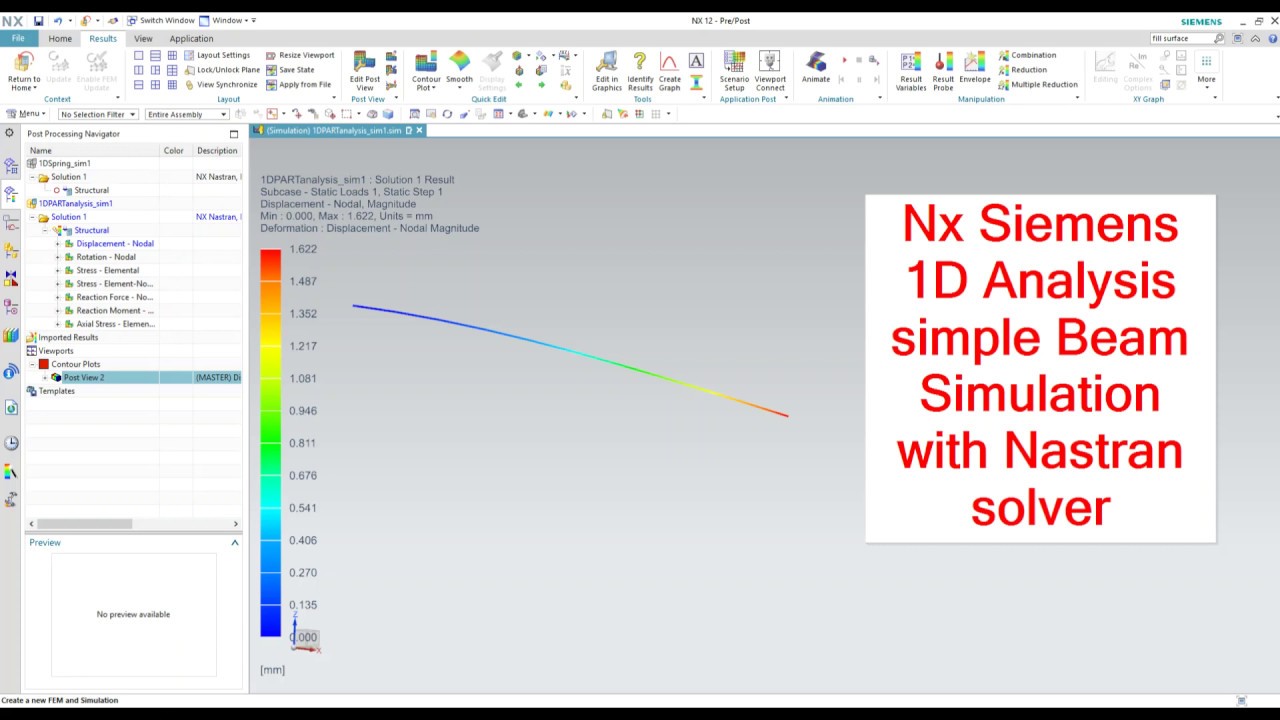1280x720 pixels.
Task: Select Post View 2 in navigator
Action: coord(84,378)
